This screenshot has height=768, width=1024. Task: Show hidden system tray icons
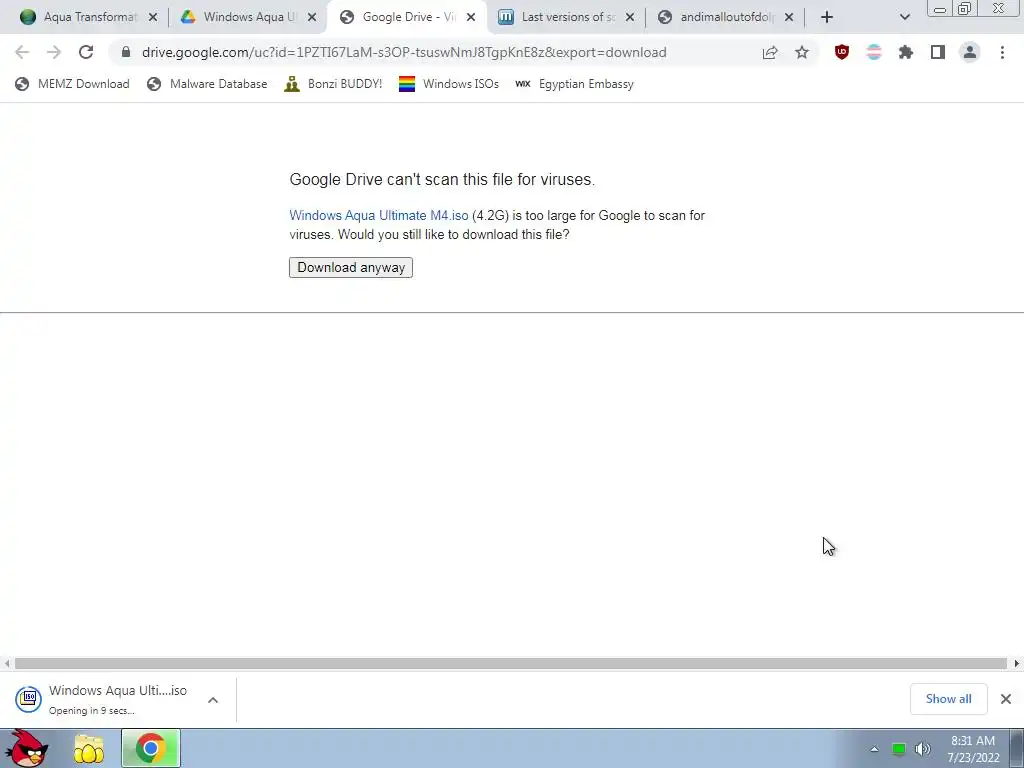click(874, 749)
